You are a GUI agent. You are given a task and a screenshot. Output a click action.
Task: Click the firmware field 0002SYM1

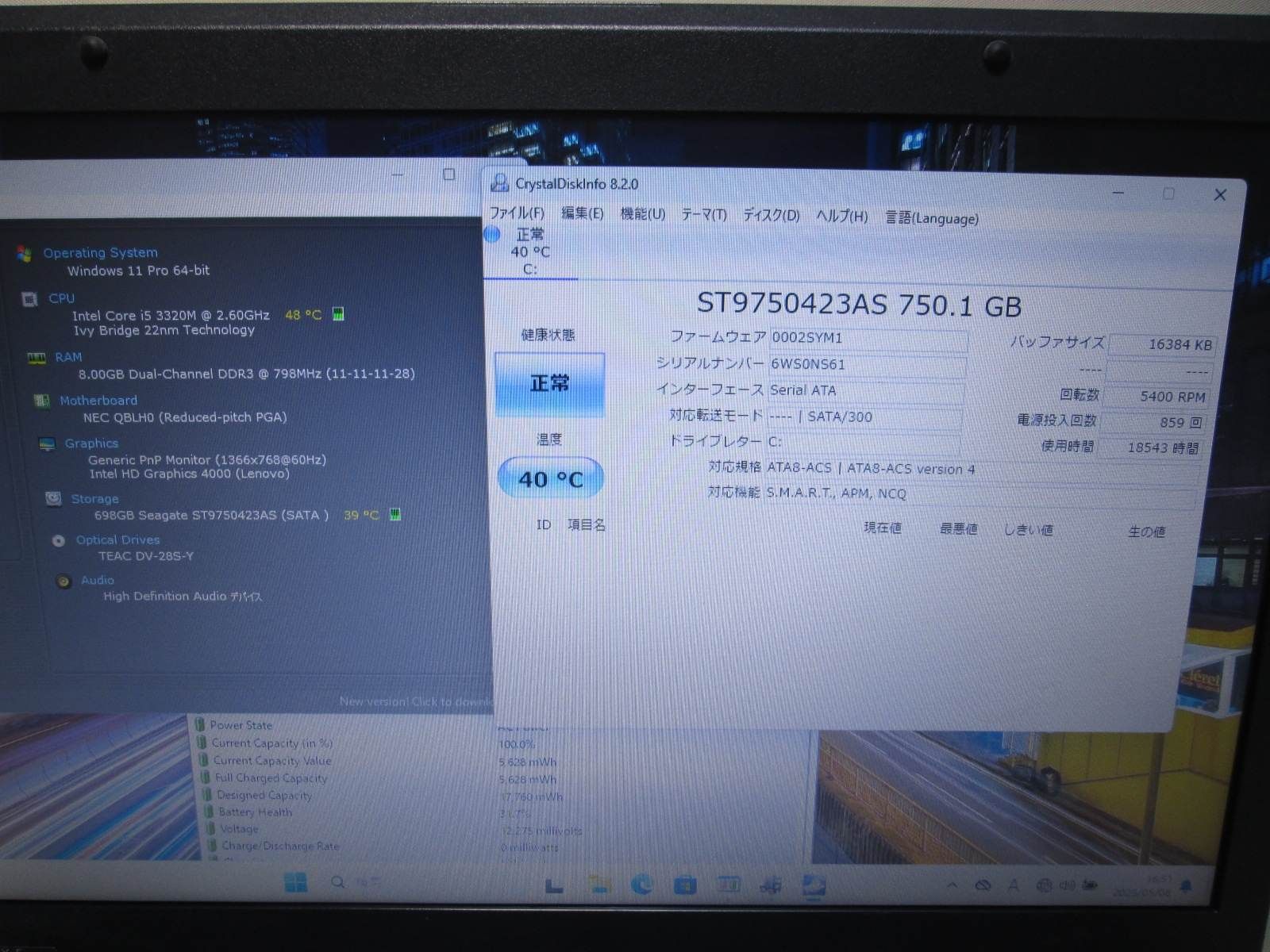click(868, 339)
